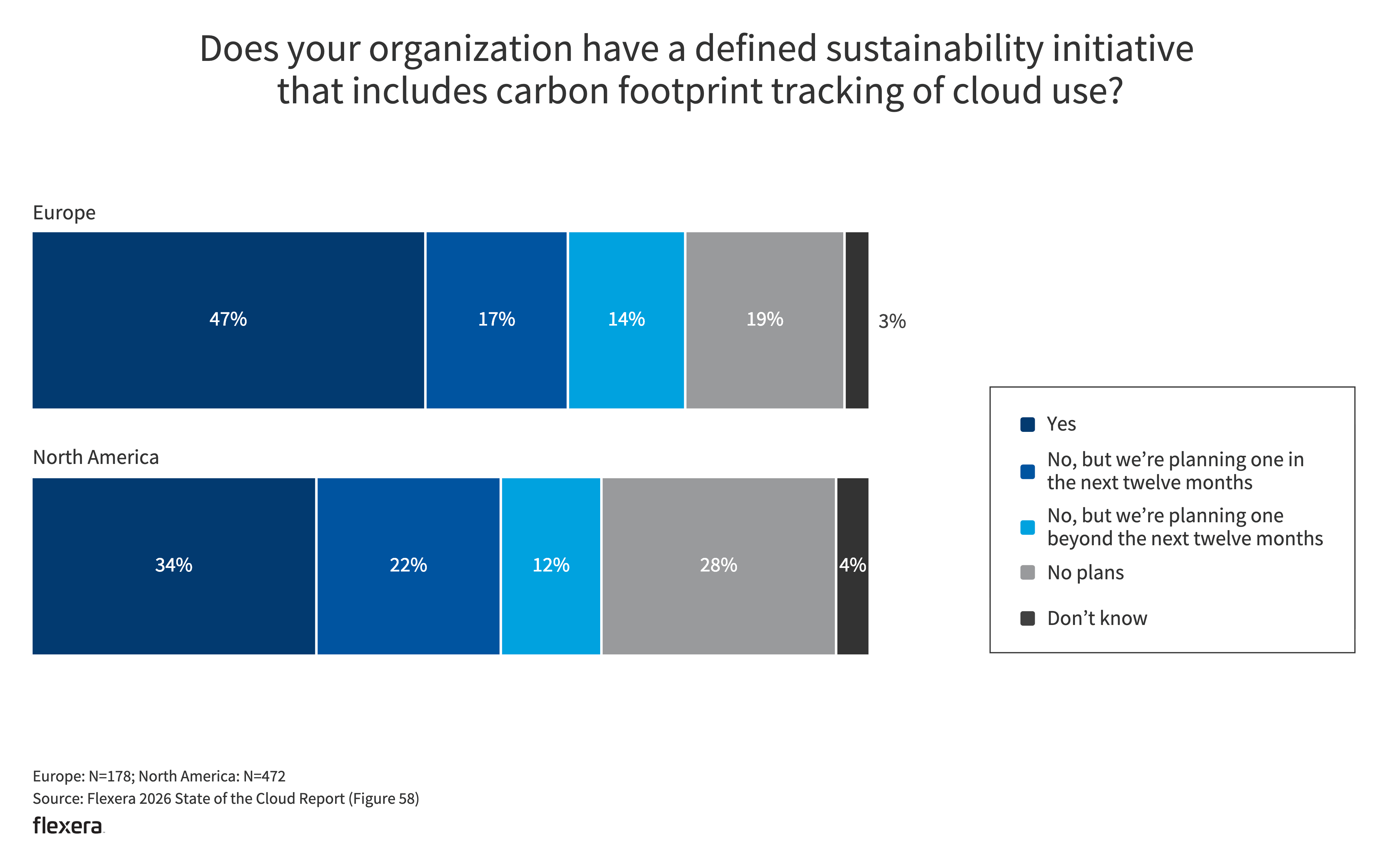Click the gray No plans legend swatch
Screen dimensions: 1400x866
(x=1027, y=573)
